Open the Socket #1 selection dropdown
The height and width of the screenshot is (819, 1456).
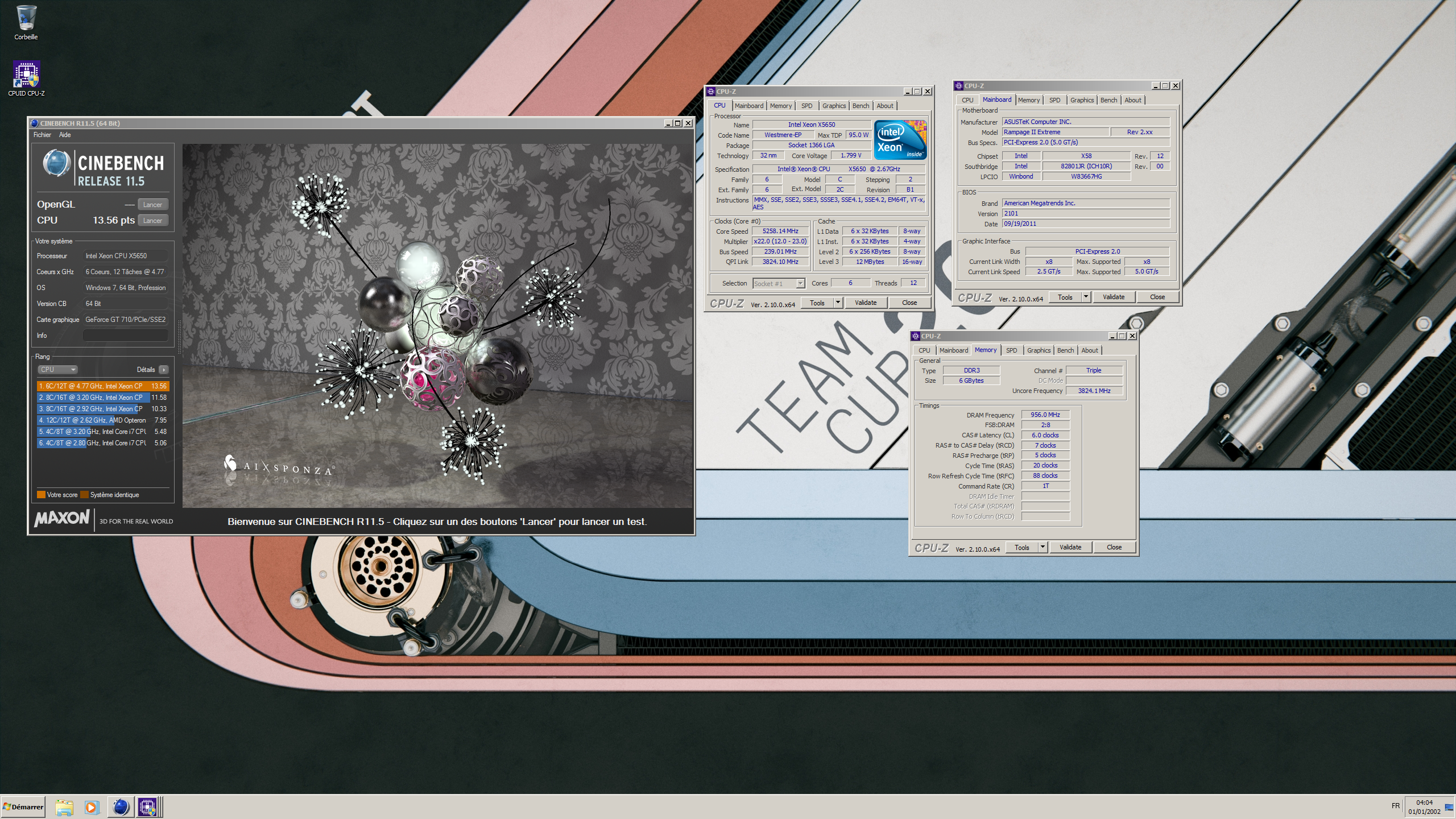[778, 283]
